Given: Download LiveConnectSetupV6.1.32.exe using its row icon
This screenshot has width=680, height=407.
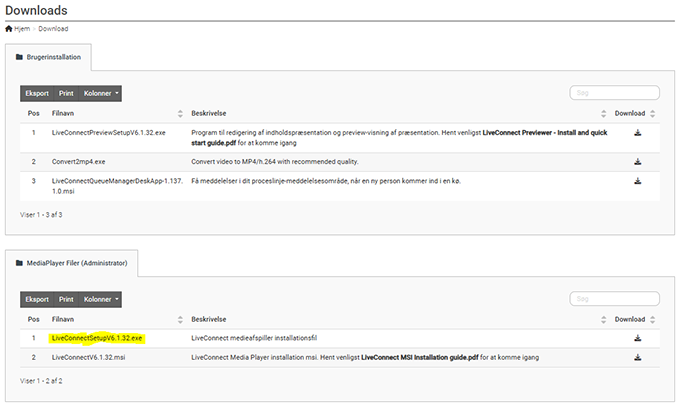Looking at the screenshot, I should [x=638, y=338].
